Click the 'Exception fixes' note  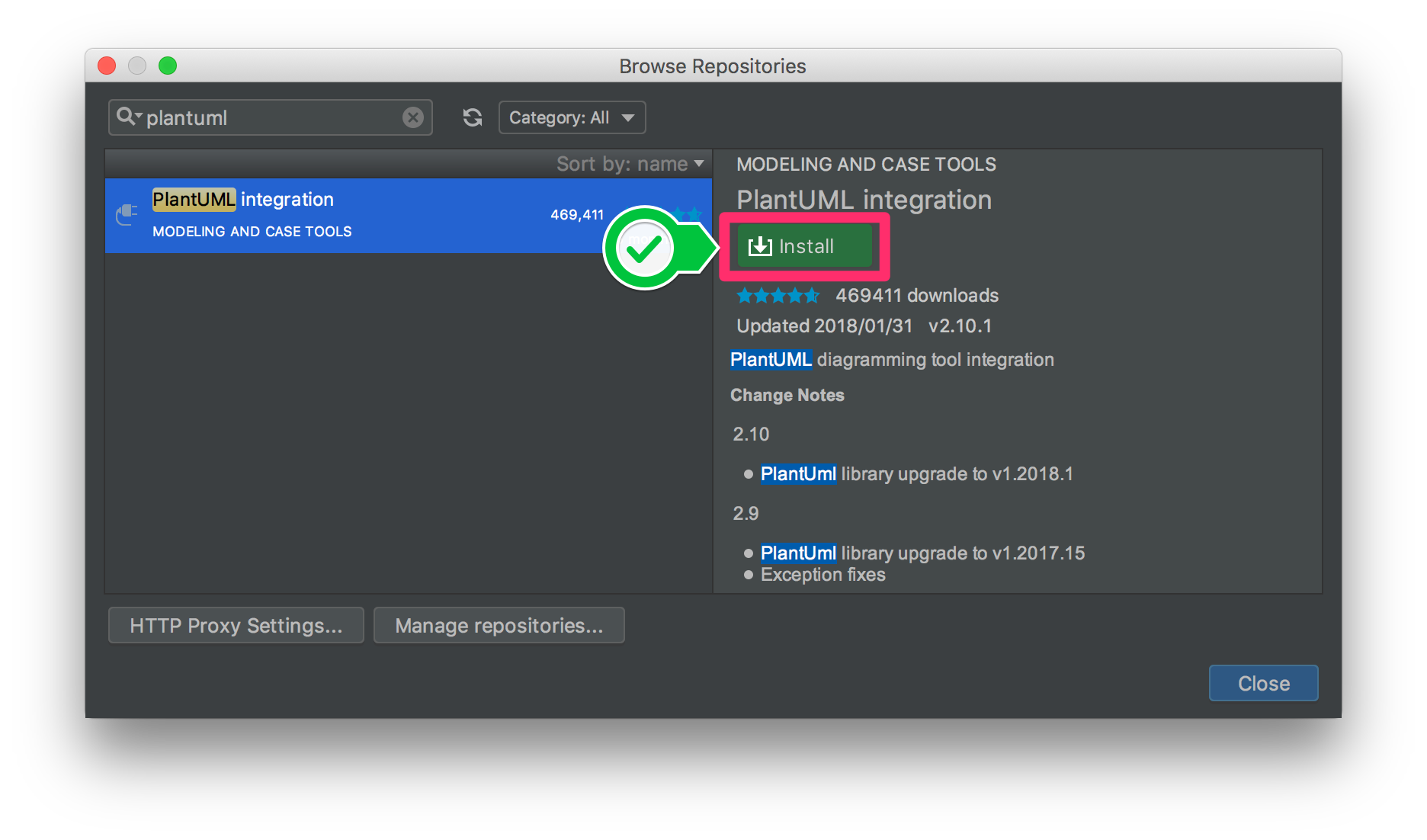point(823,575)
